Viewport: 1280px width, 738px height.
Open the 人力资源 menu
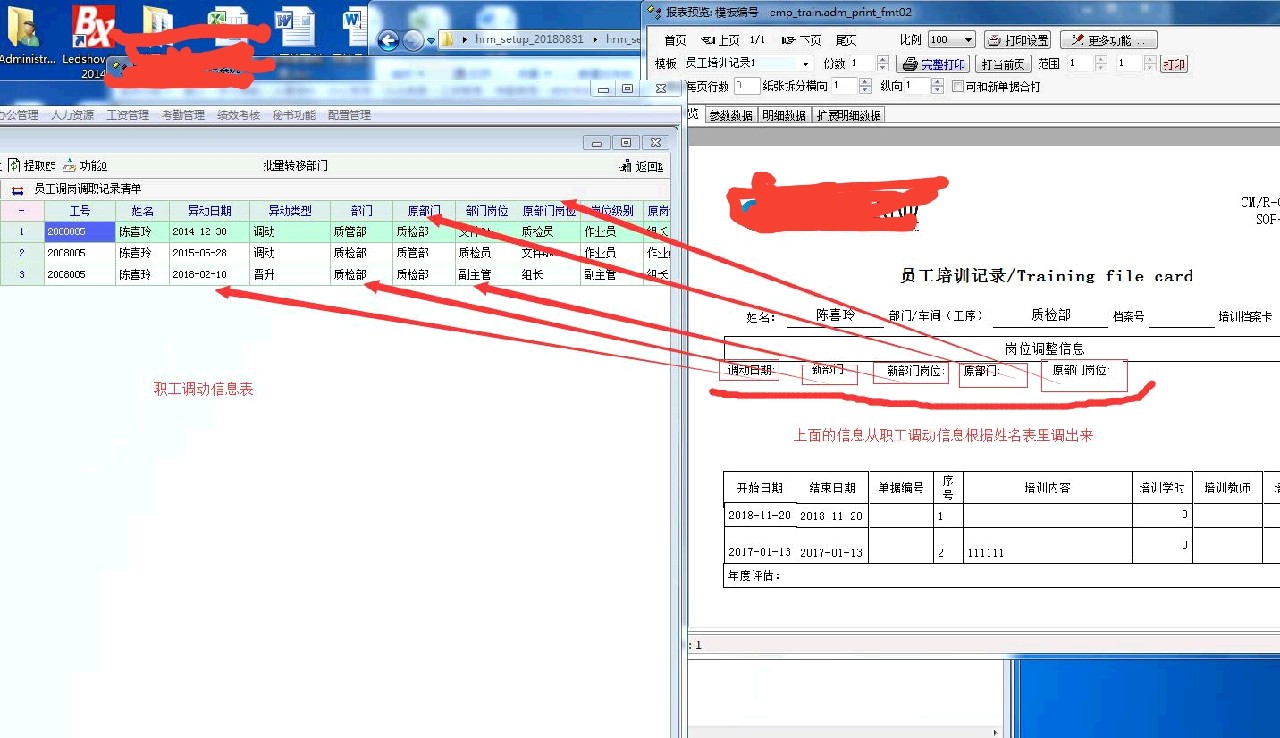[x=72, y=115]
